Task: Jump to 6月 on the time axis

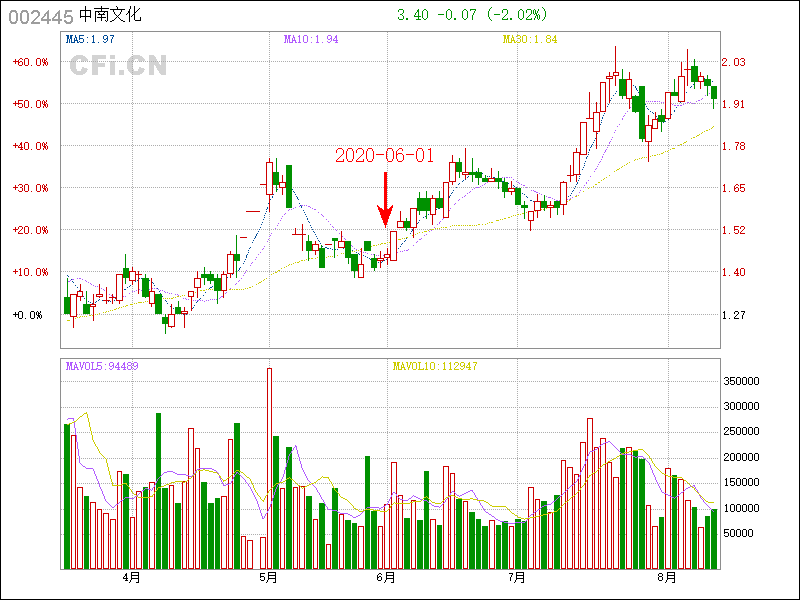Action: 386,578
